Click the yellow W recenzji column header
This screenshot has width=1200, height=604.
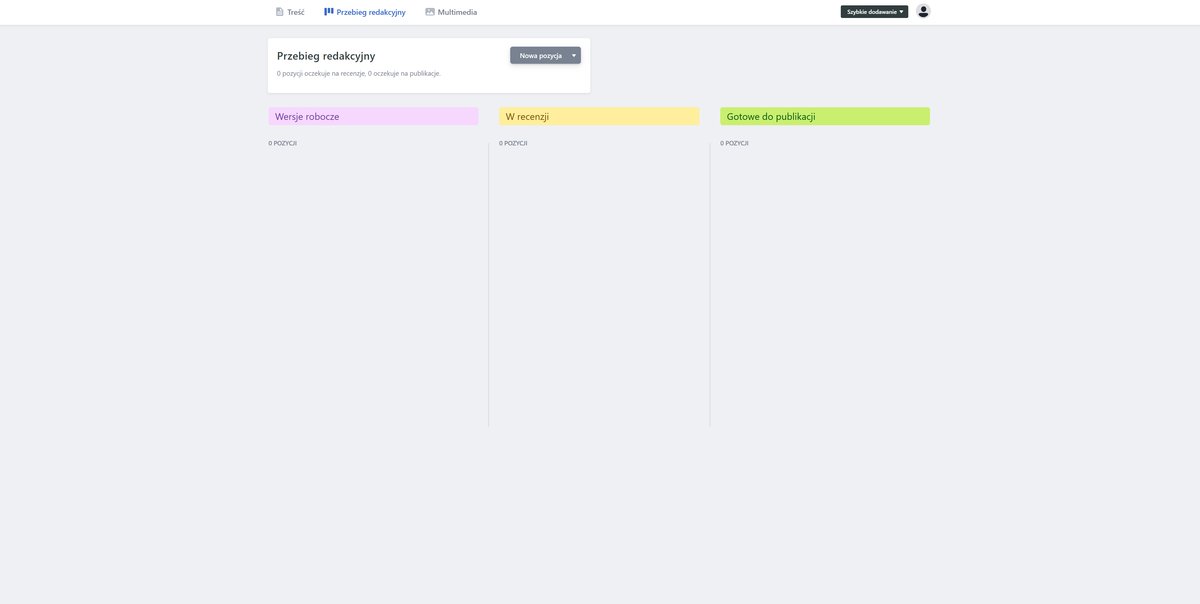coord(599,117)
